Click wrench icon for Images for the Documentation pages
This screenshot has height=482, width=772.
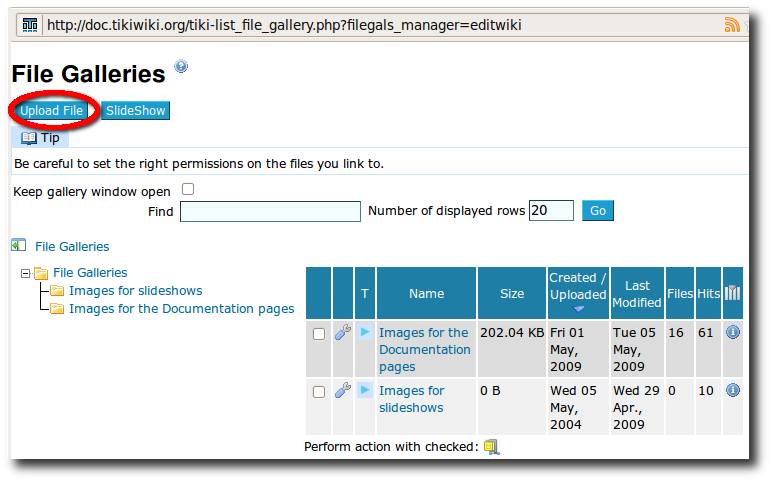click(343, 332)
